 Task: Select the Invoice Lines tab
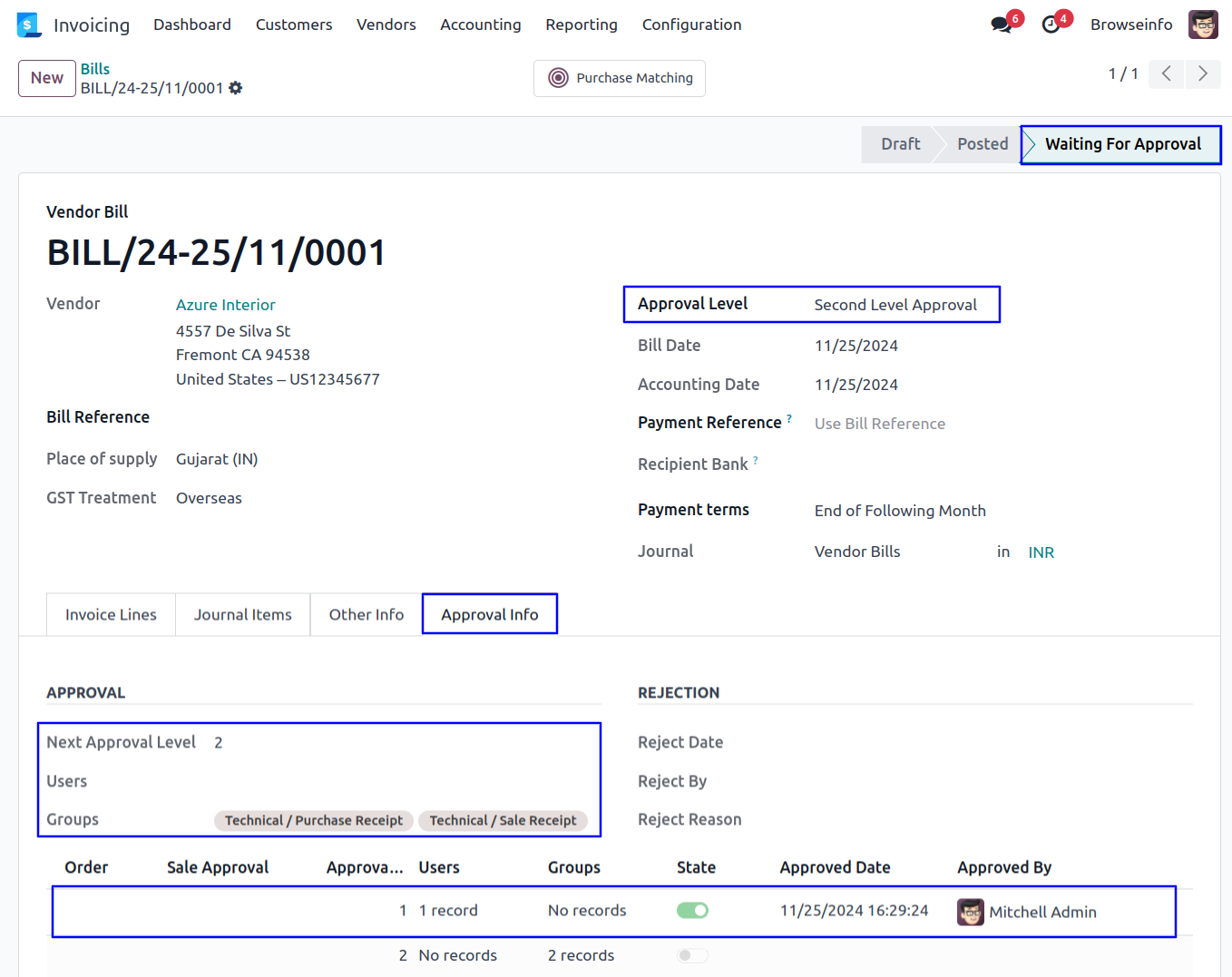tap(111, 615)
